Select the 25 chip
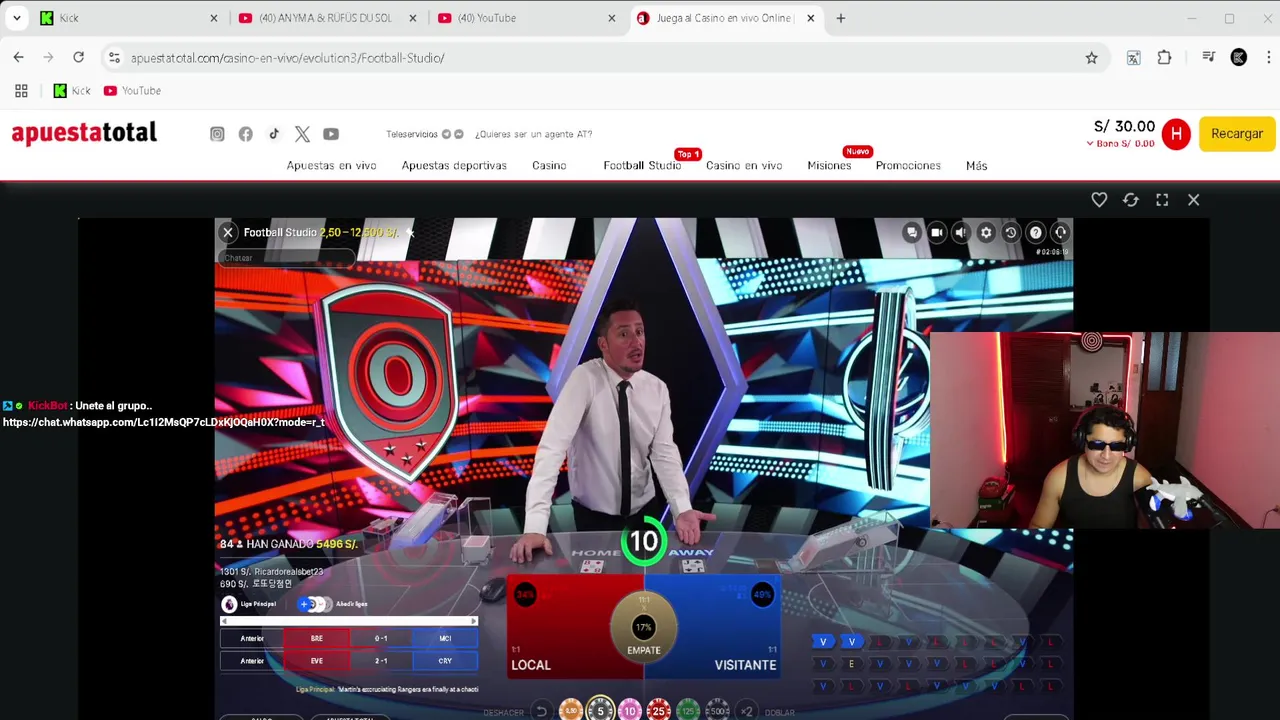The height and width of the screenshot is (720, 1280). [658, 711]
